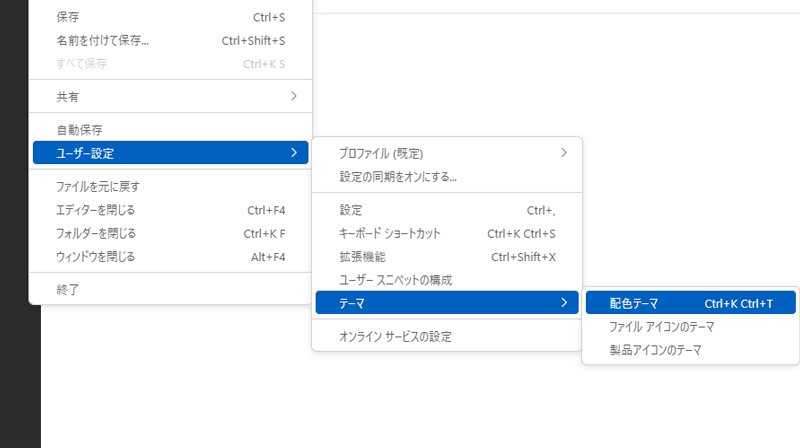The height and width of the screenshot is (448, 800).
Task: Expand the テーマ submenu
Action: pyautogui.click(x=447, y=303)
